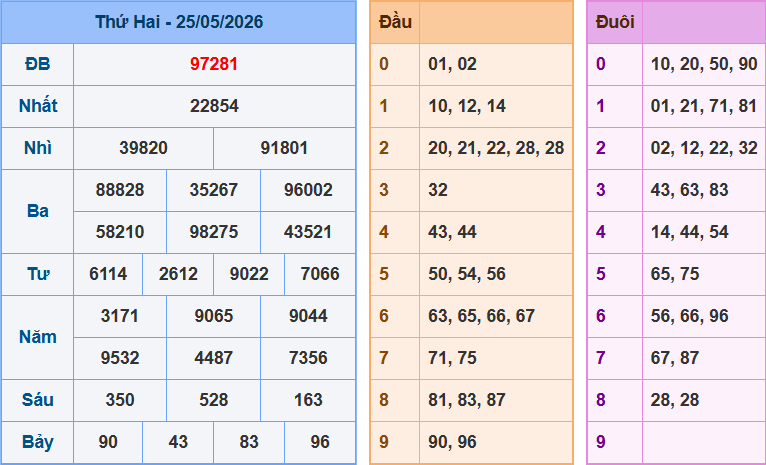Click the Năm number 3171
The image size is (766, 465).
click(120, 316)
